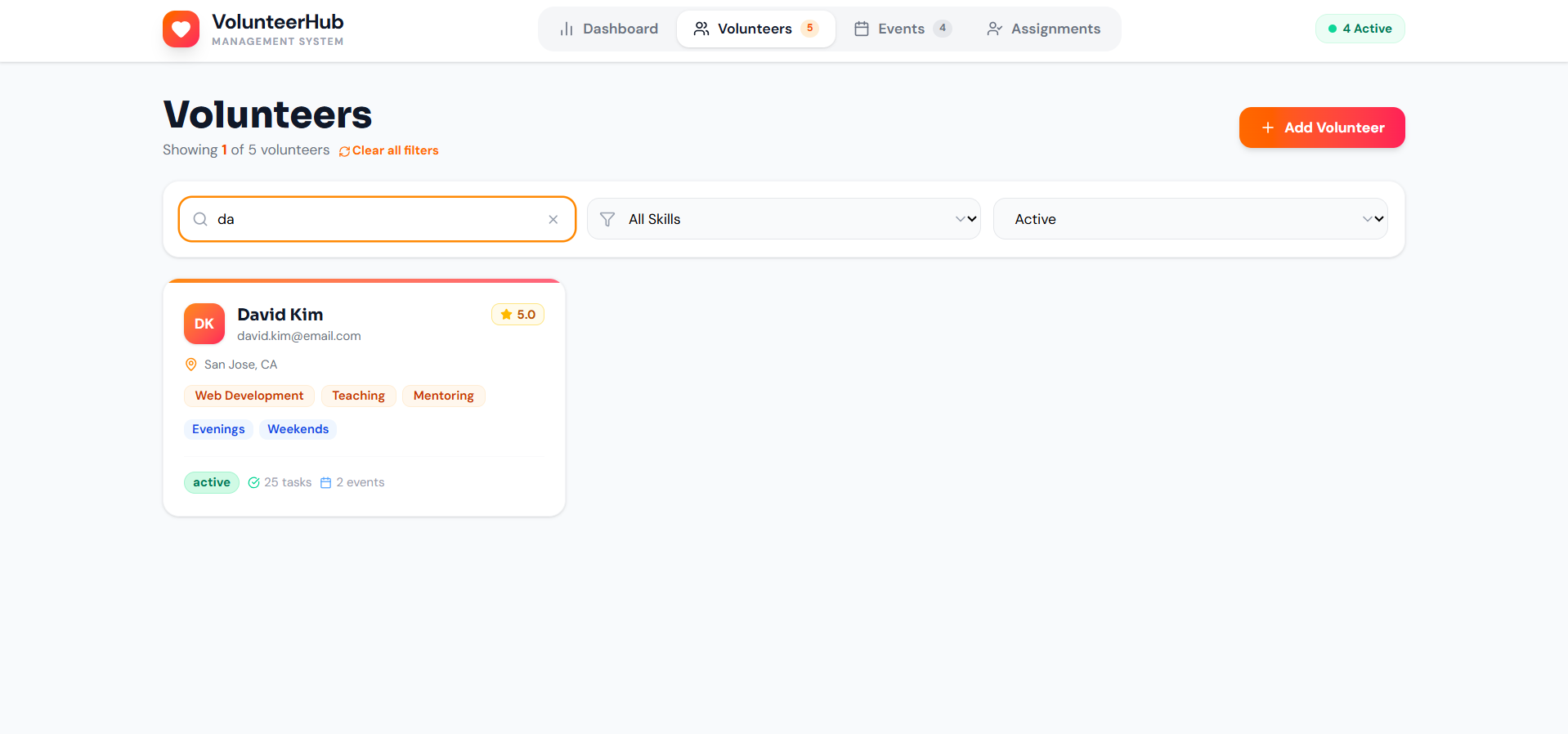Click the VolunteerHub heart logo icon
Viewport: 1568px width, 734px height.
click(x=181, y=29)
